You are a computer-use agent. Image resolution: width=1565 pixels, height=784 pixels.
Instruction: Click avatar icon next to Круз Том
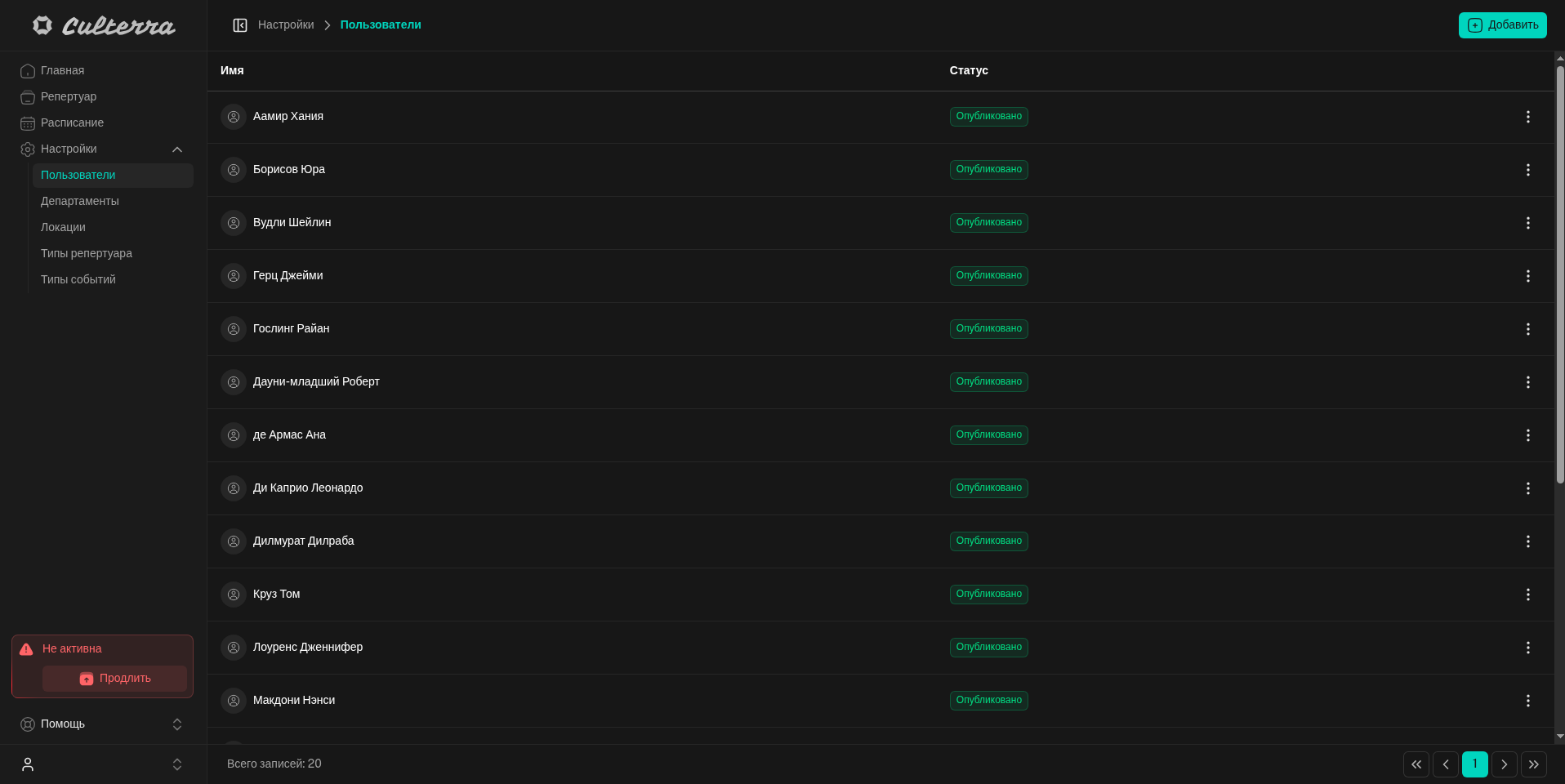coord(234,595)
